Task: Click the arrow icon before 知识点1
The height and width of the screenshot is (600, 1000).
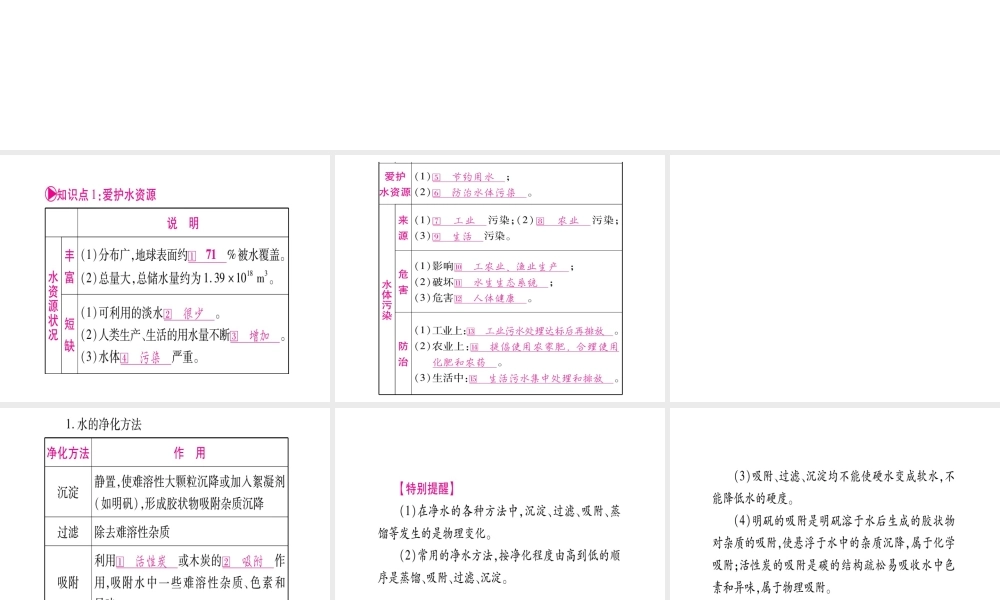Action: (51, 195)
